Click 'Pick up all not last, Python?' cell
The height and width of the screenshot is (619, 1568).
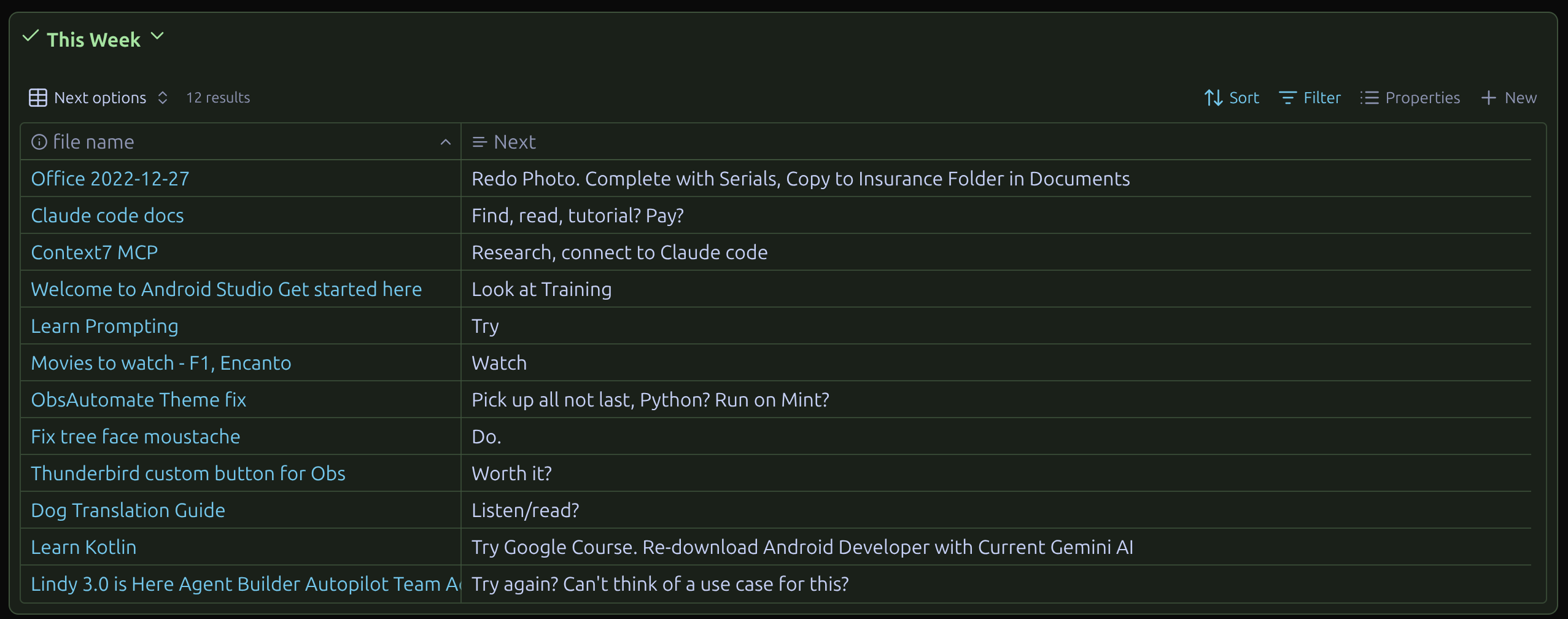point(996,400)
